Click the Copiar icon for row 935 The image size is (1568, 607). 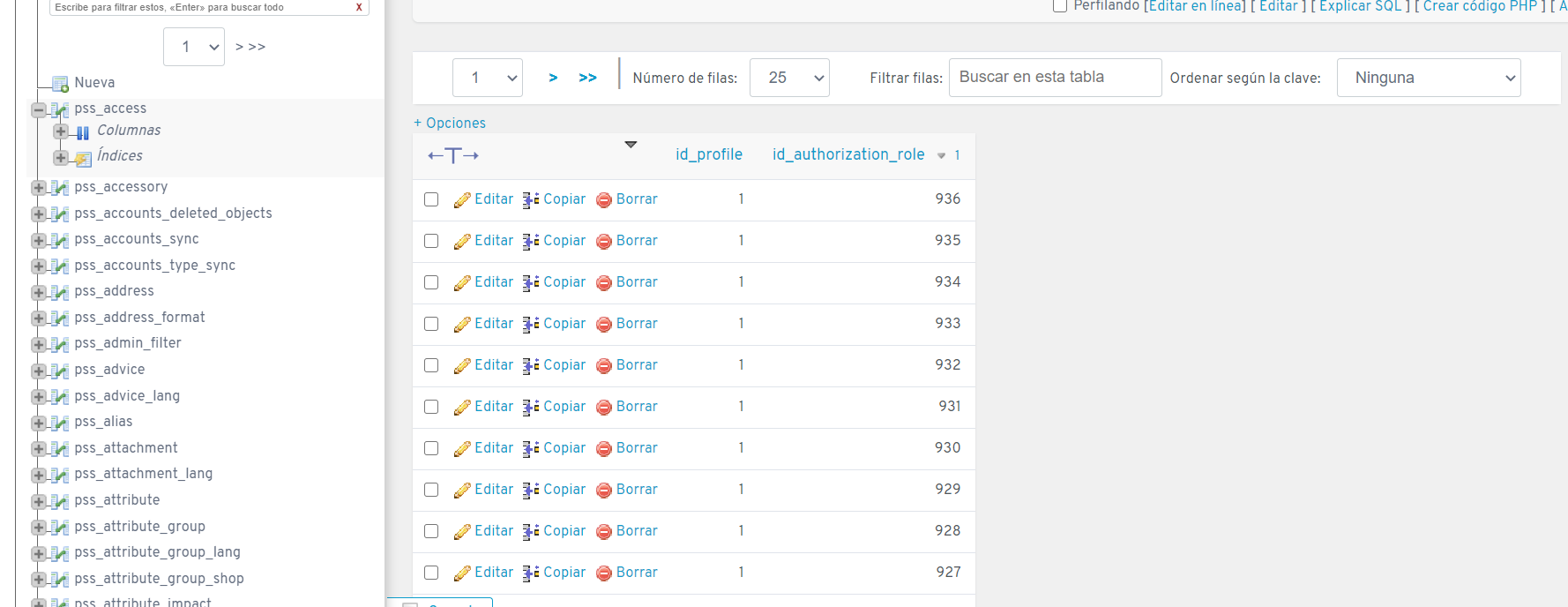click(x=531, y=241)
